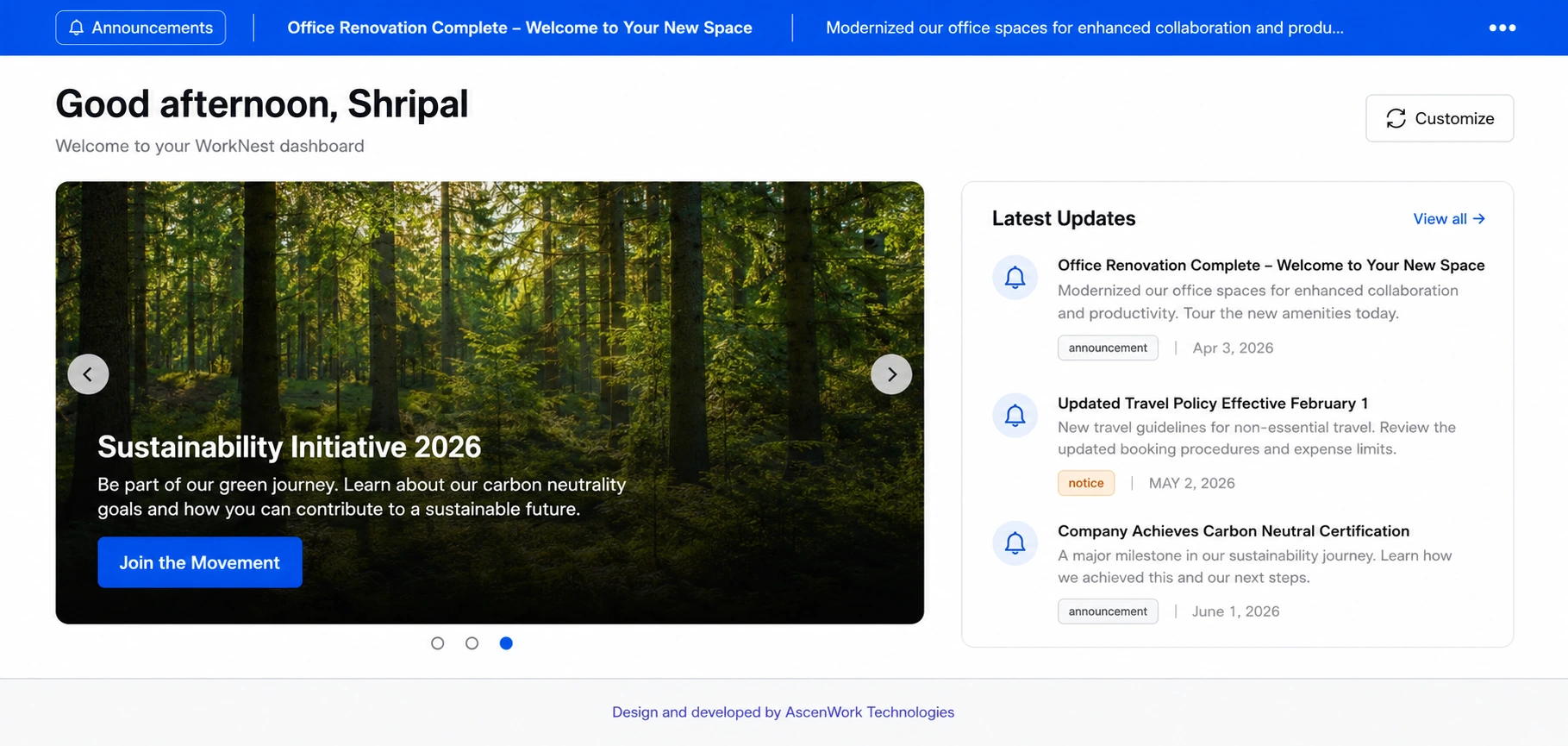Click bell icon beside Carbon Neutral Certification
This screenshot has width=1568, height=746.
pyautogui.click(x=1015, y=543)
